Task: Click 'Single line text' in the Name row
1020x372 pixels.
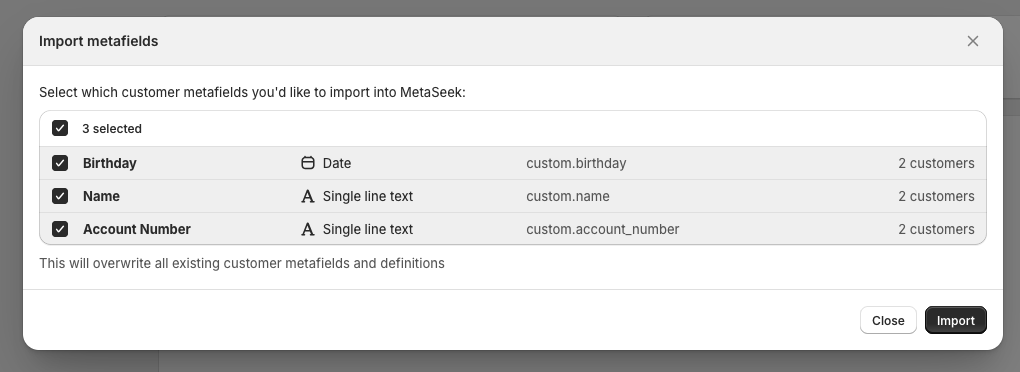Action: tap(368, 196)
